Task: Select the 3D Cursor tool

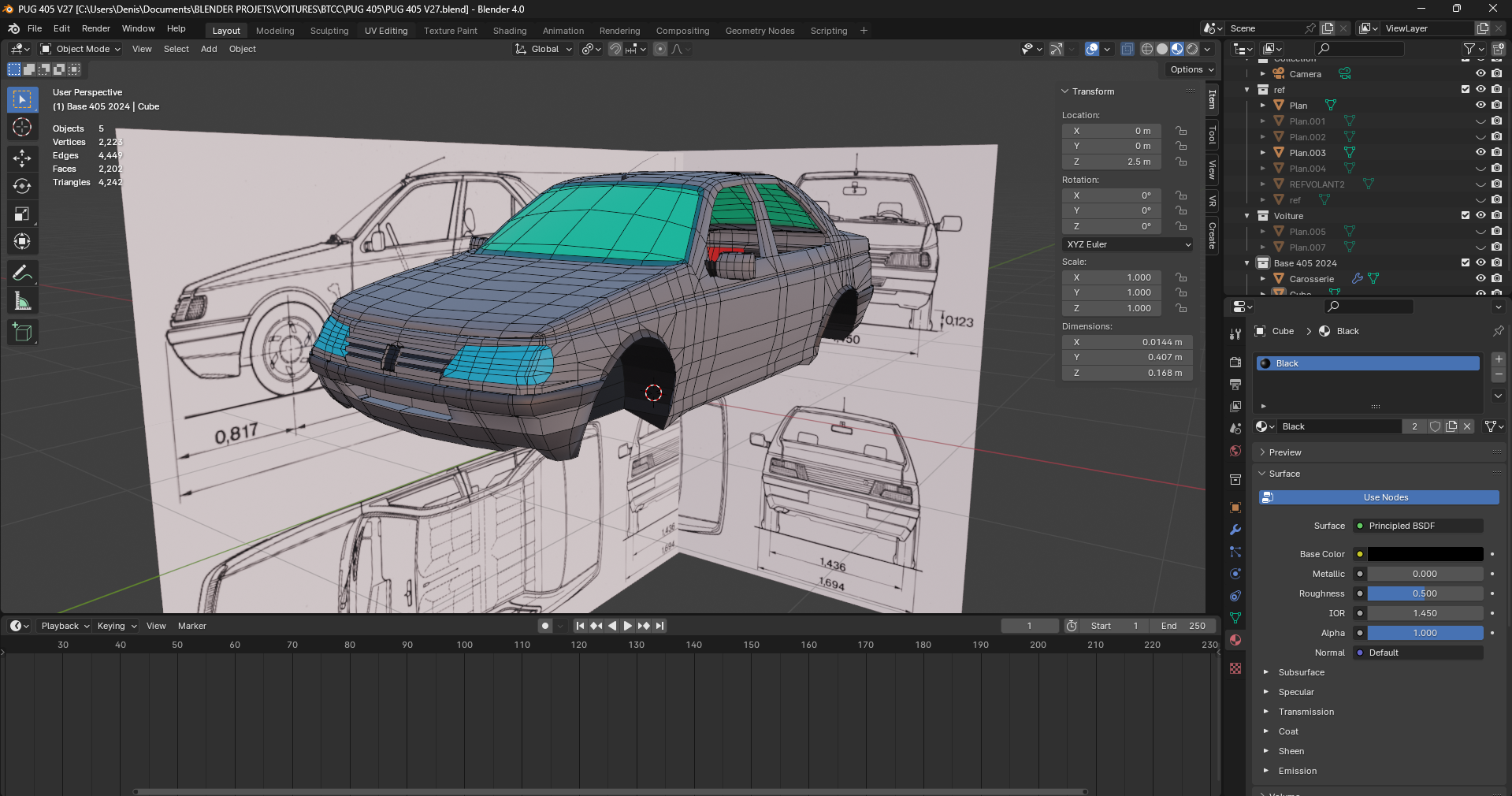Action: point(22,127)
